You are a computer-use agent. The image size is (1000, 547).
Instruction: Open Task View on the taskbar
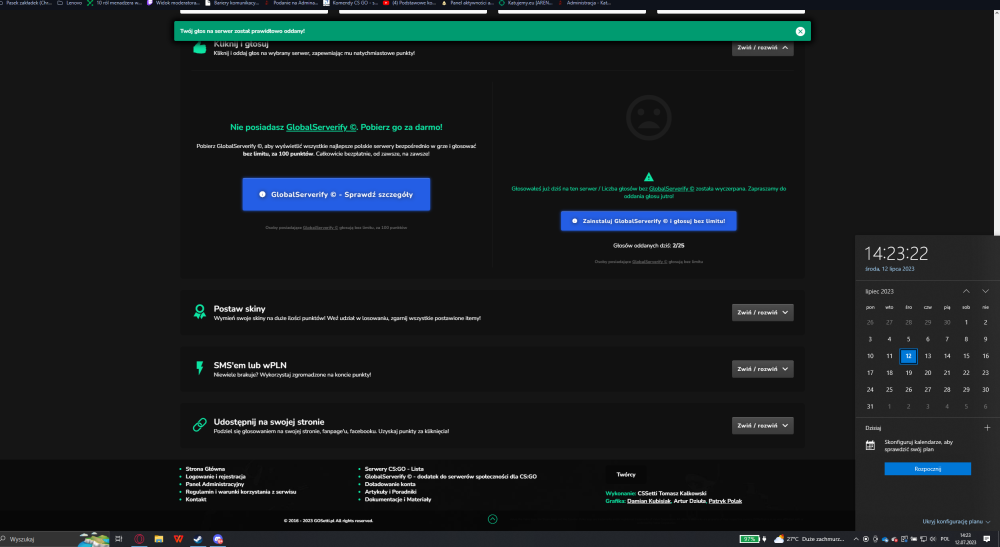(x=119, y=539)
